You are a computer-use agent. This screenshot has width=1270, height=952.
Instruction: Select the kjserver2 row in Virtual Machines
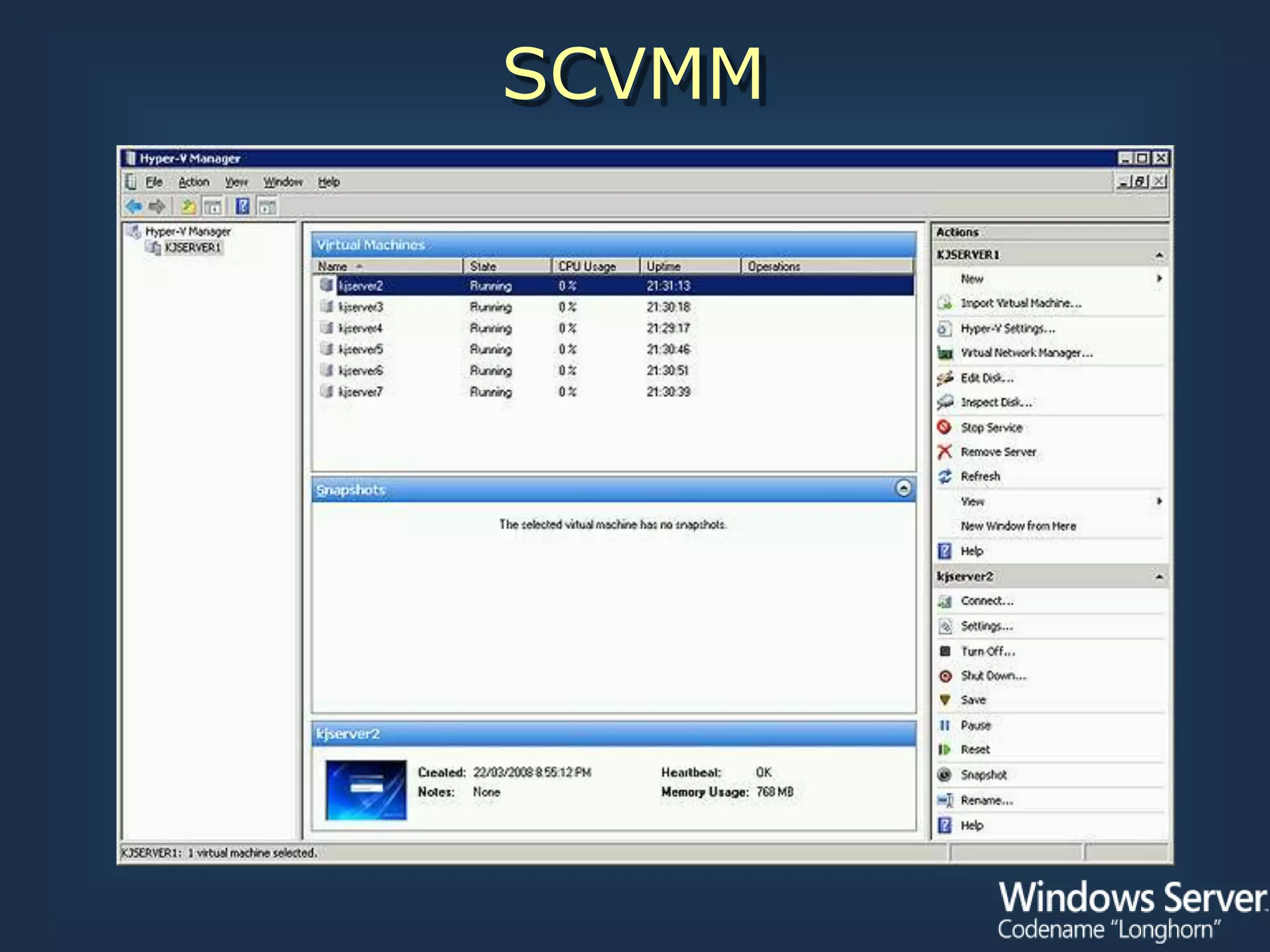pyautogui.click(x=614, y=286)
